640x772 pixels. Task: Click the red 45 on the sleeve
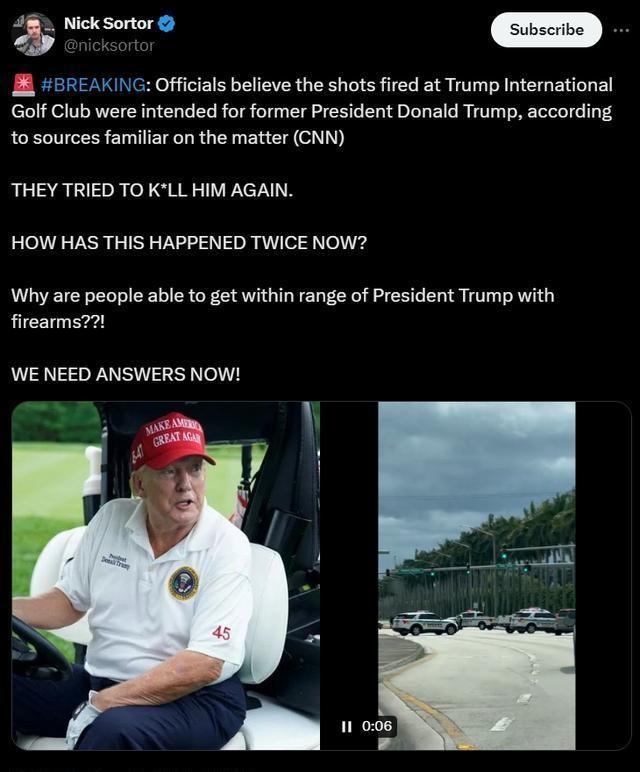coord(222,632)
